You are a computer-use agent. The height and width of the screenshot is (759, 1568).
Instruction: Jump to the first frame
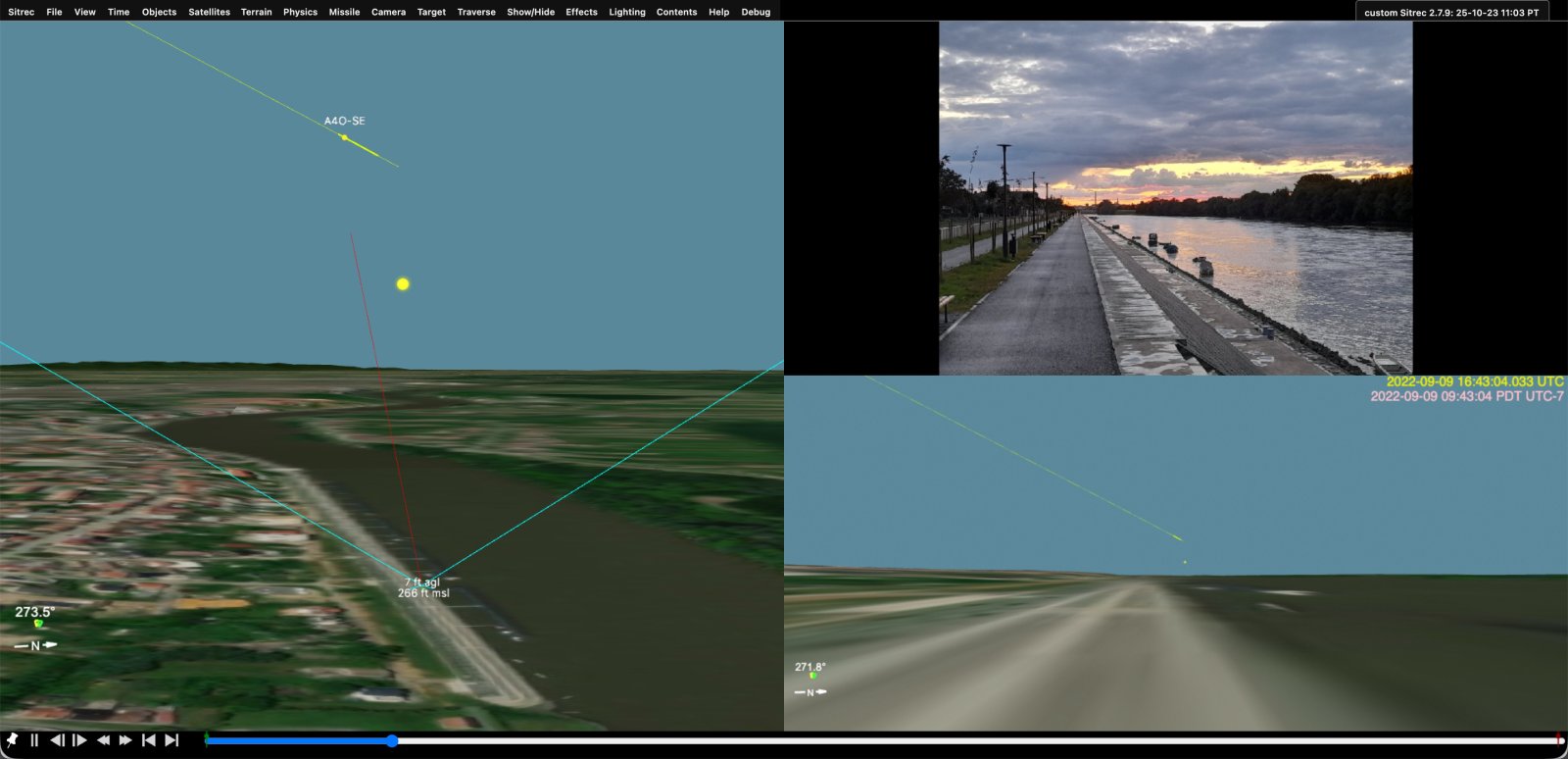point(149,740)
